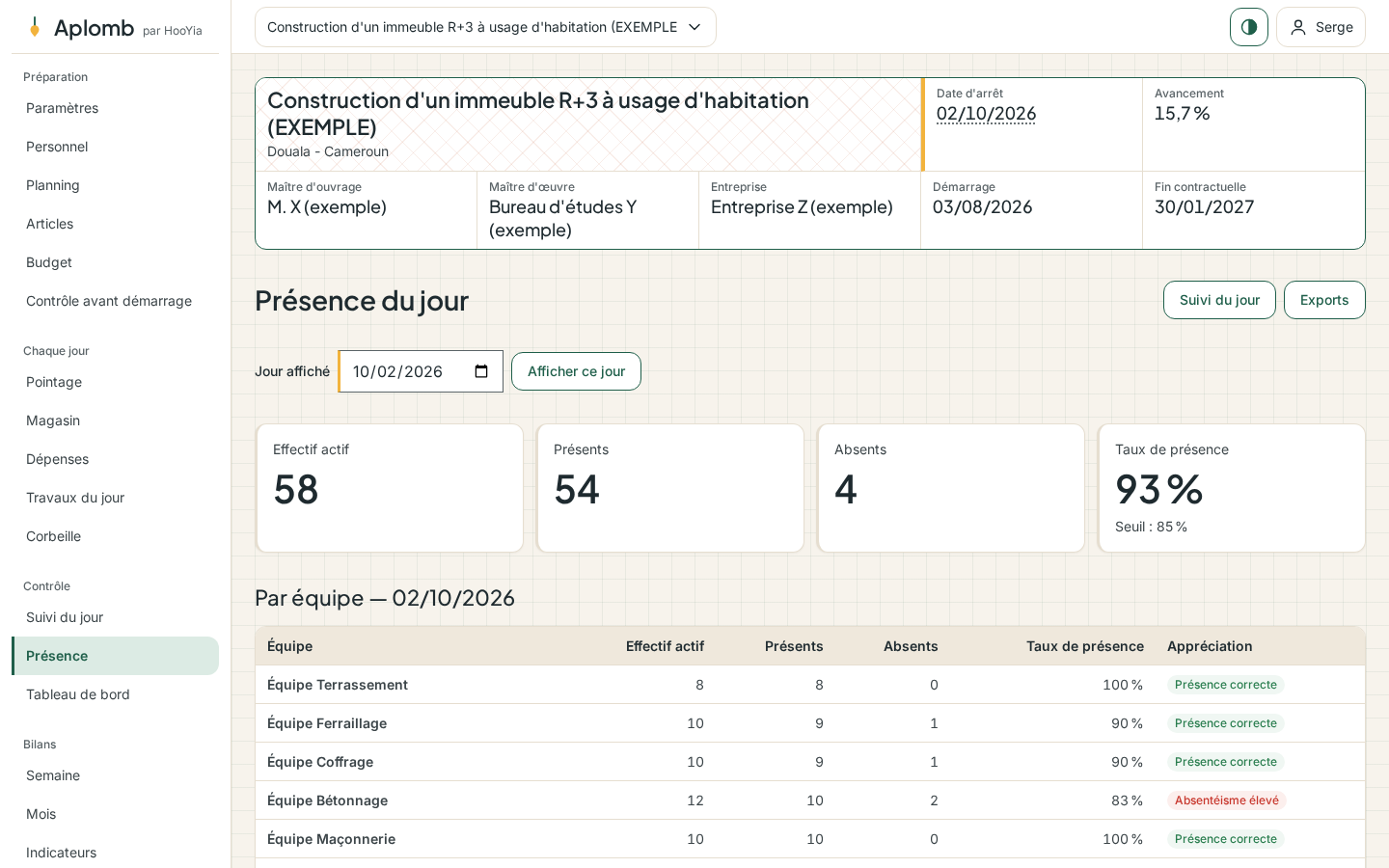The width and height of the screenshot is (1389, 868).
Task: Click the Appréciation column header
Action: point(1210,646)
